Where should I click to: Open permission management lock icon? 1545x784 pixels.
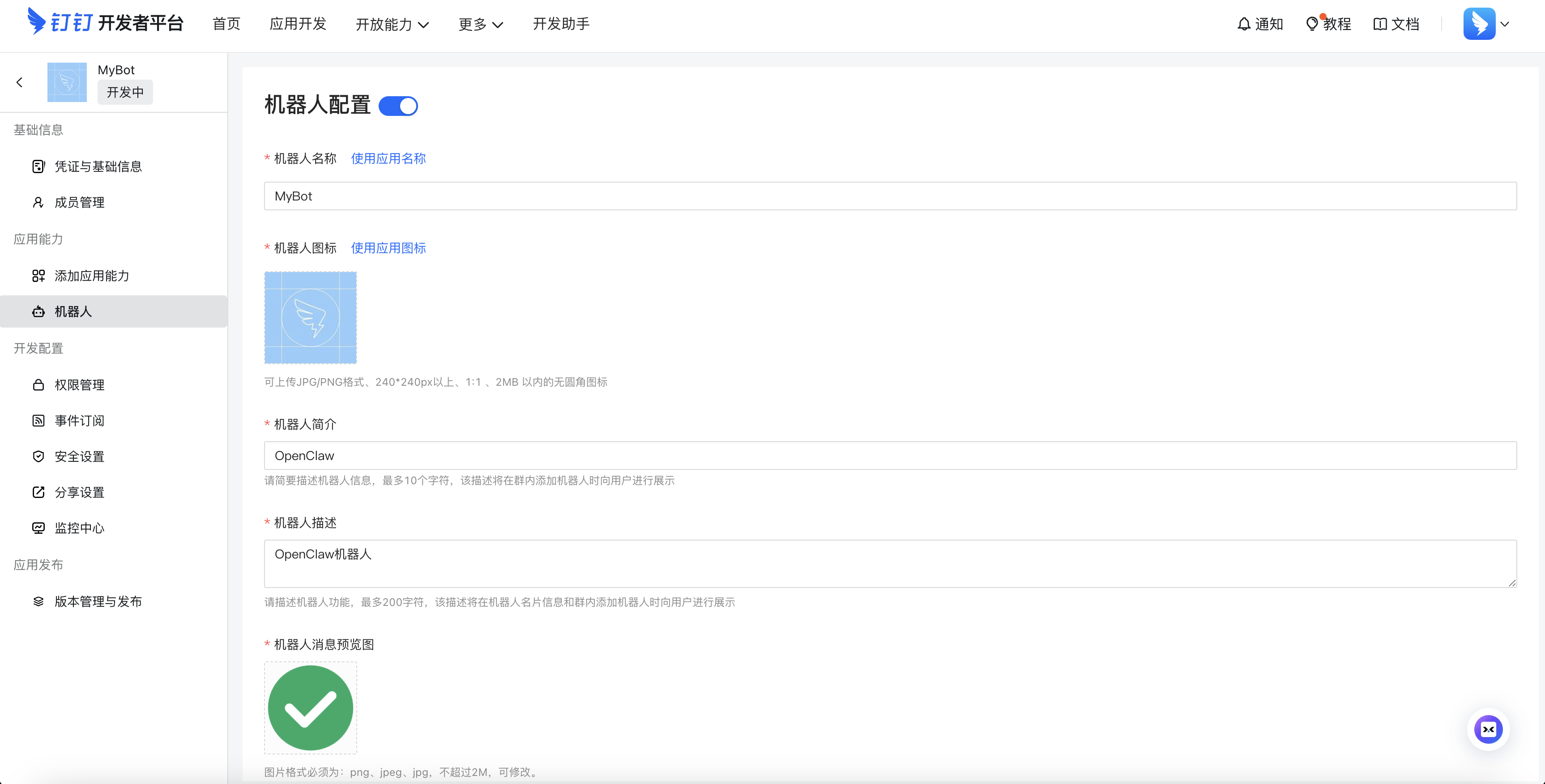(38, 384)
